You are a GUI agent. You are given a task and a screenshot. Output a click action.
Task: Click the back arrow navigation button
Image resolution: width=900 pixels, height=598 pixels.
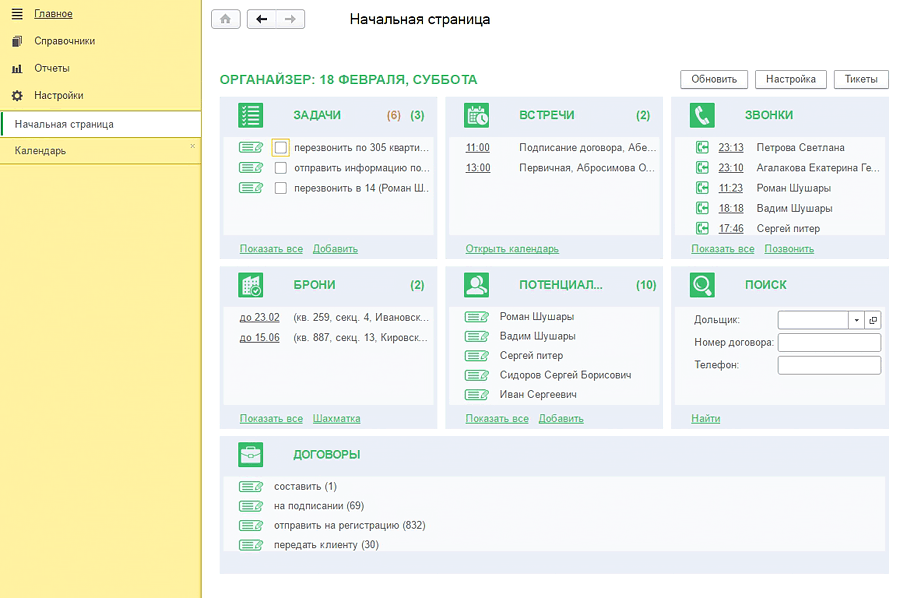(262, 19)
